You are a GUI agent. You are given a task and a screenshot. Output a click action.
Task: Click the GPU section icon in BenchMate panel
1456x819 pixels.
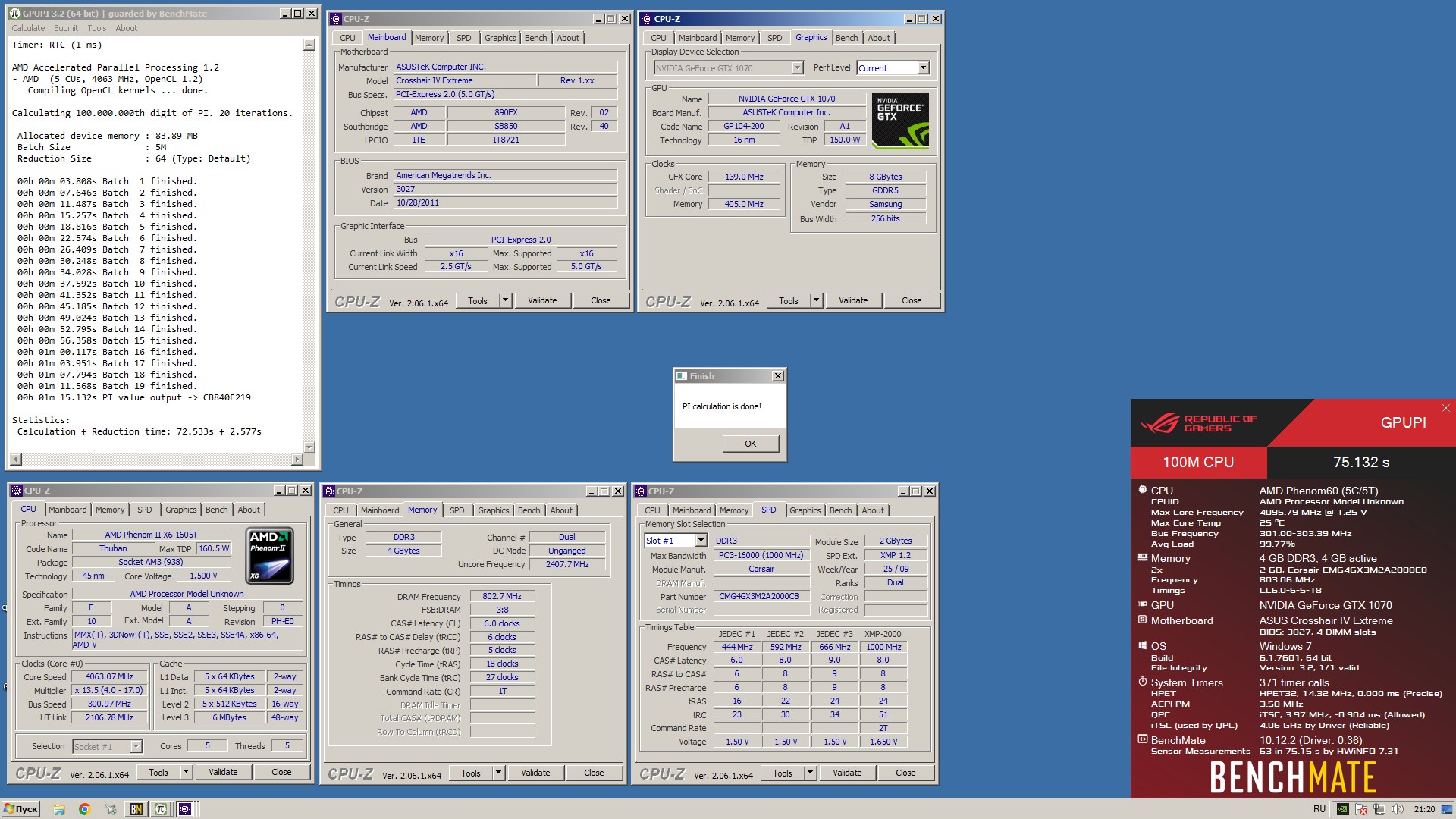click(x=1142, y=604)
